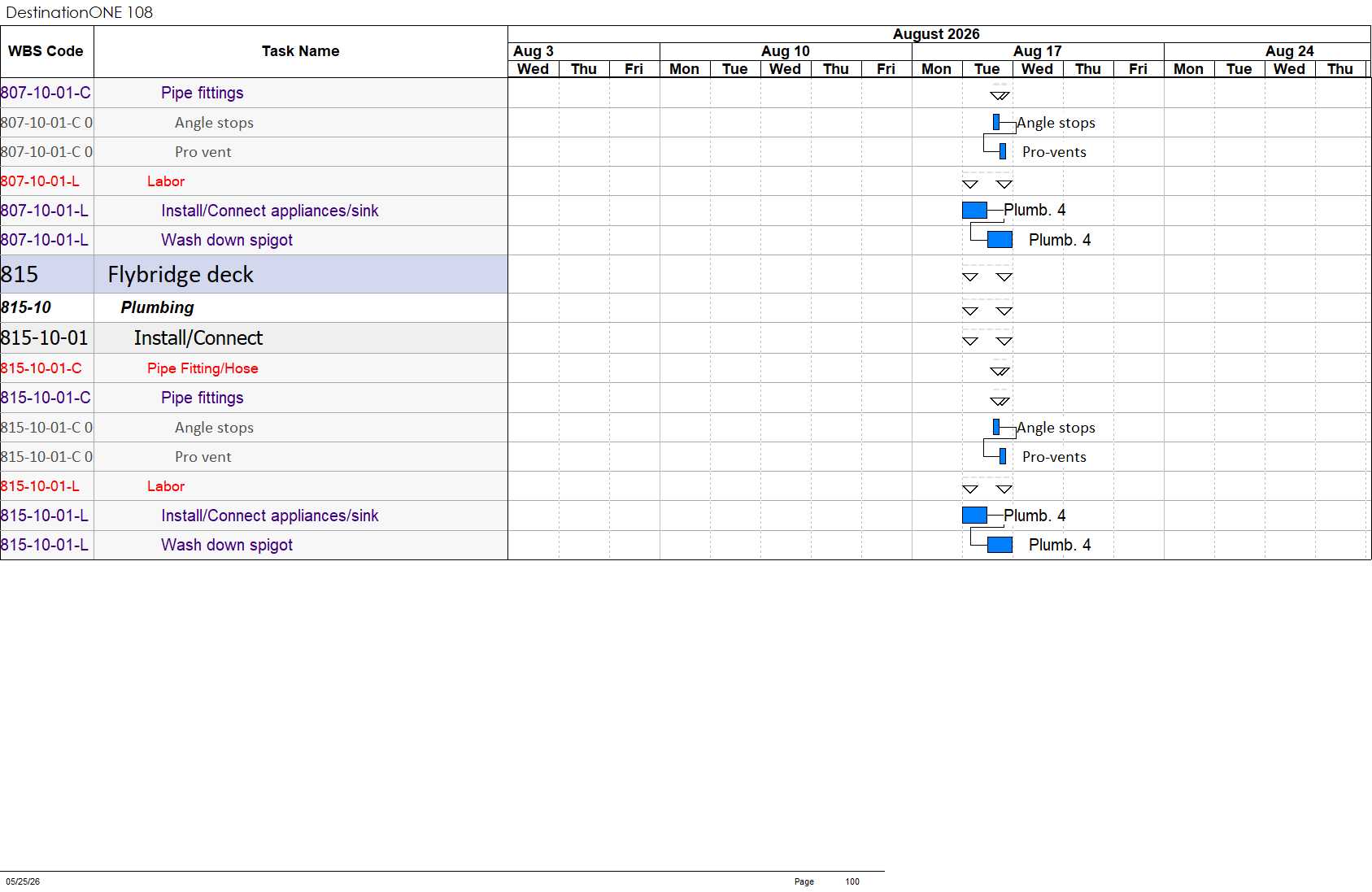This screenshot has height=892, width=1372.
Task: Click the 815 Install/Connect appliances task bar
Action: (974, 515)
